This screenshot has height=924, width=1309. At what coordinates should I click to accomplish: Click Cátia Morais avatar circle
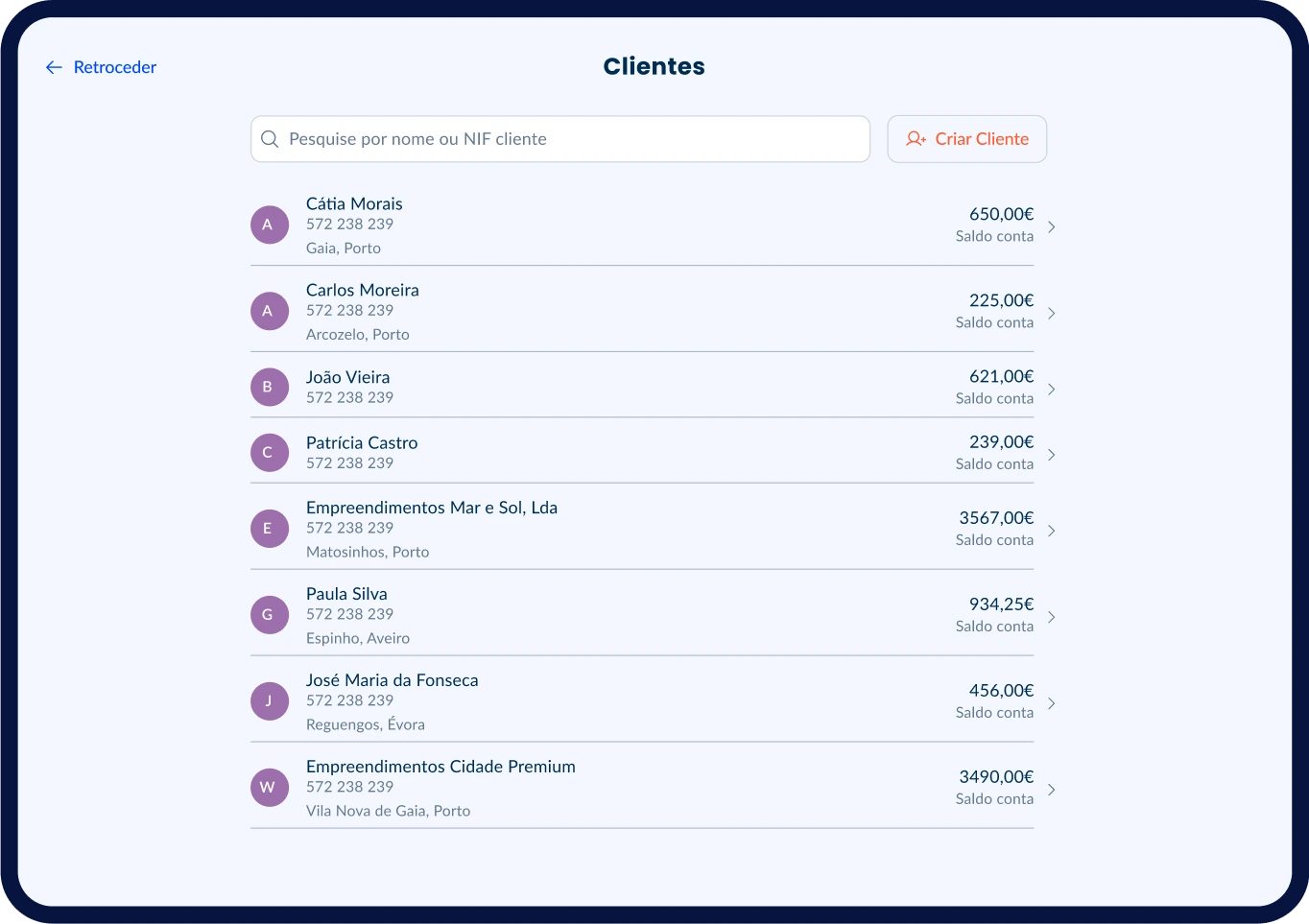269,225
